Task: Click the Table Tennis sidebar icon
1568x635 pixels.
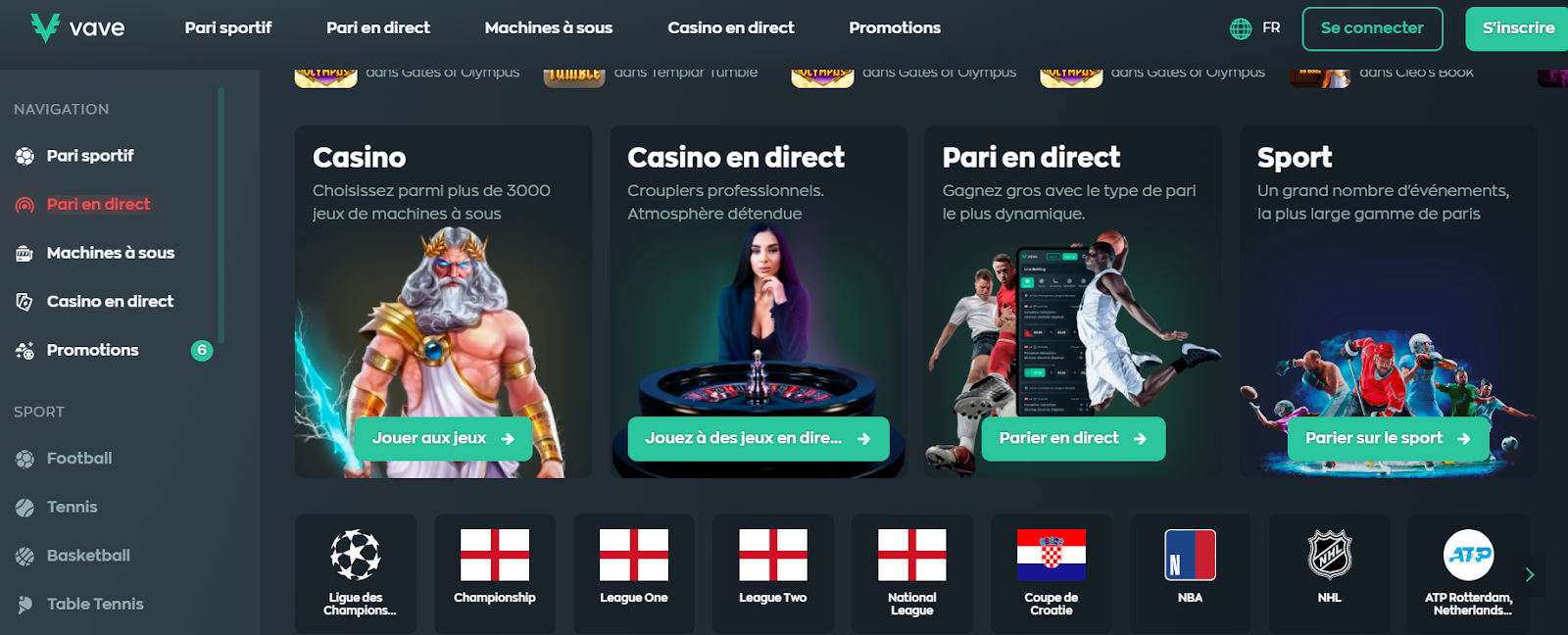Action: pos(24,605)
